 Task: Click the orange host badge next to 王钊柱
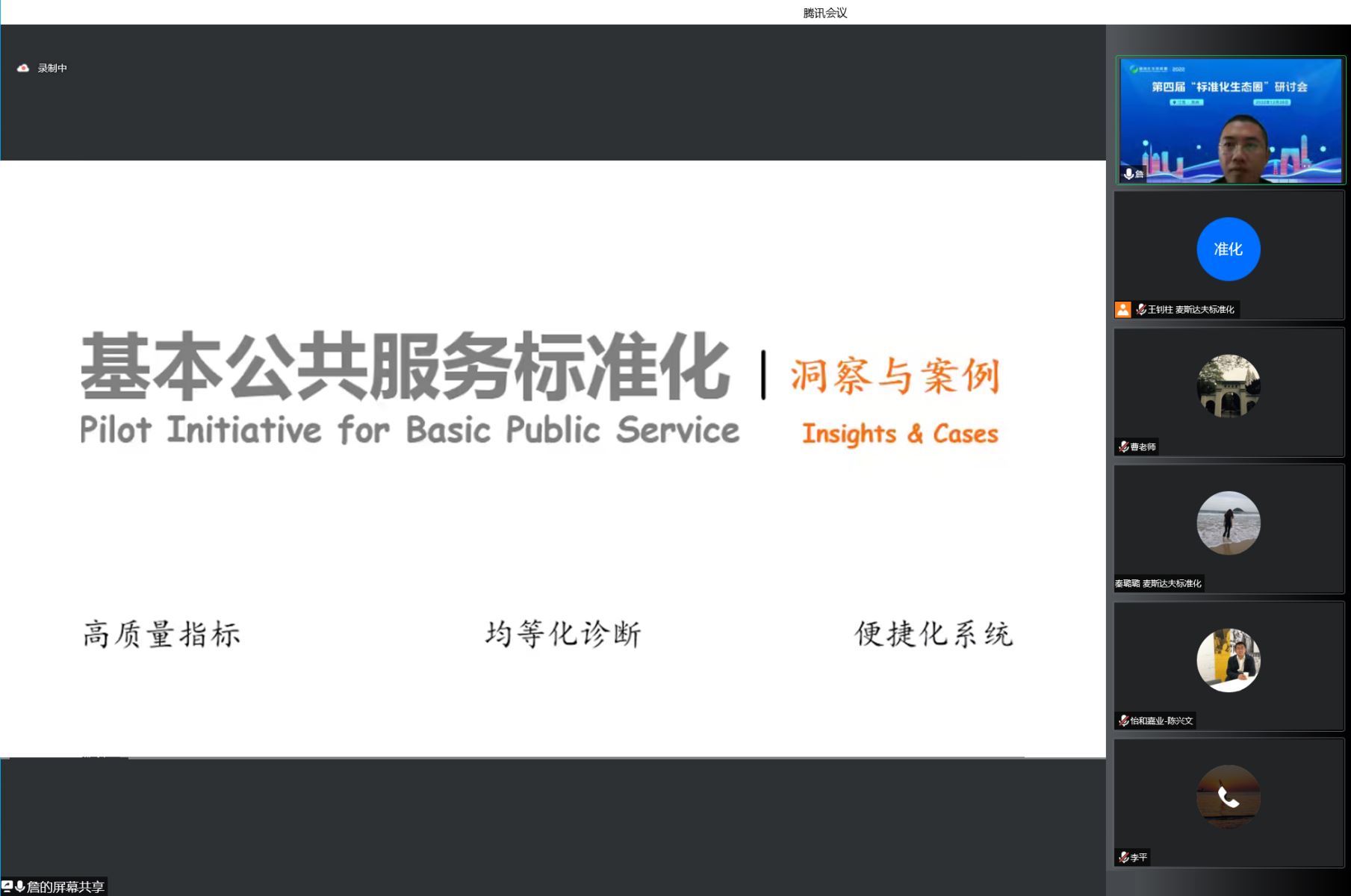point(1122,309)
